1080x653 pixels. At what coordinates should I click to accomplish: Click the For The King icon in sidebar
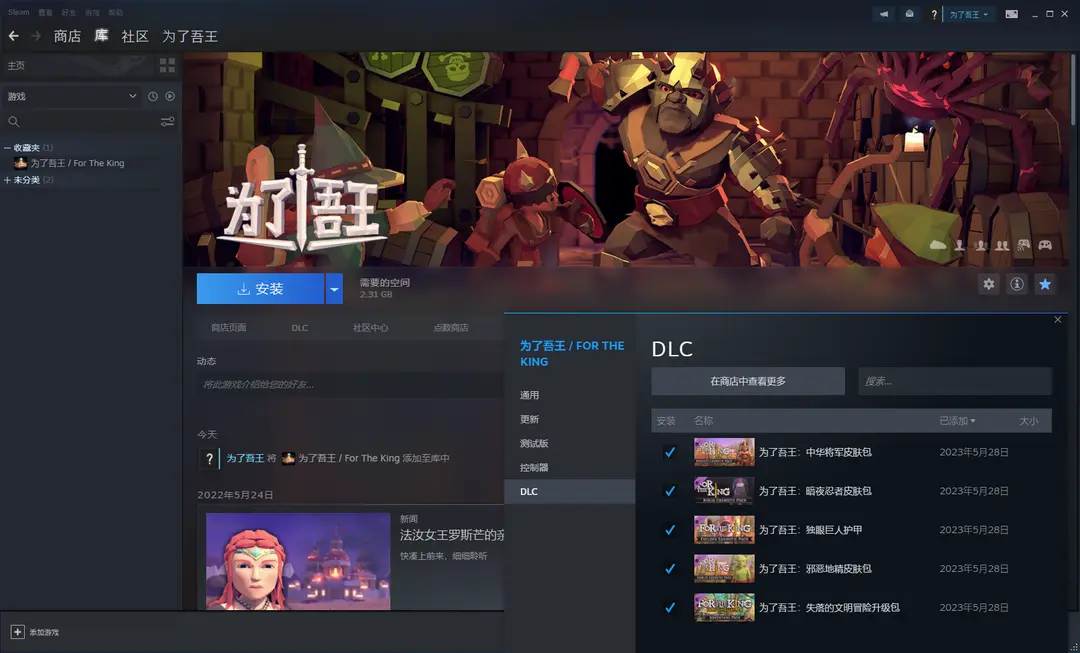click(21, 163)
